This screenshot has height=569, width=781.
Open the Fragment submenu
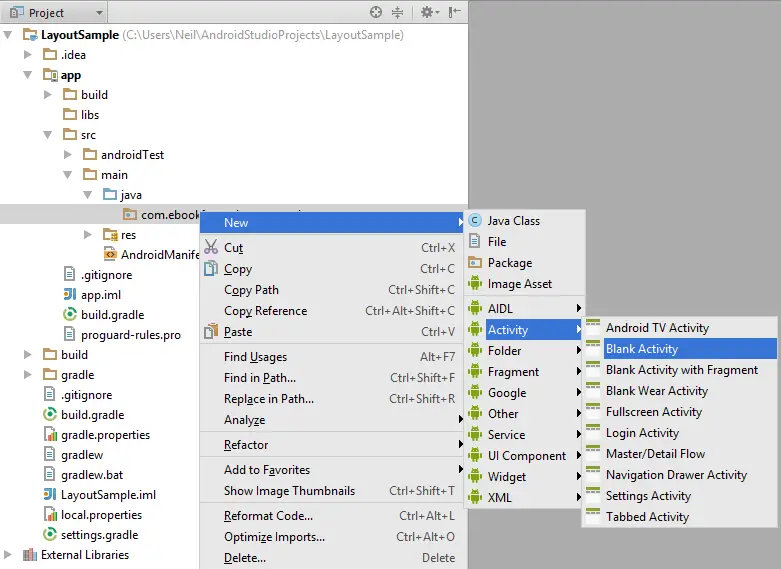[513, 372]
